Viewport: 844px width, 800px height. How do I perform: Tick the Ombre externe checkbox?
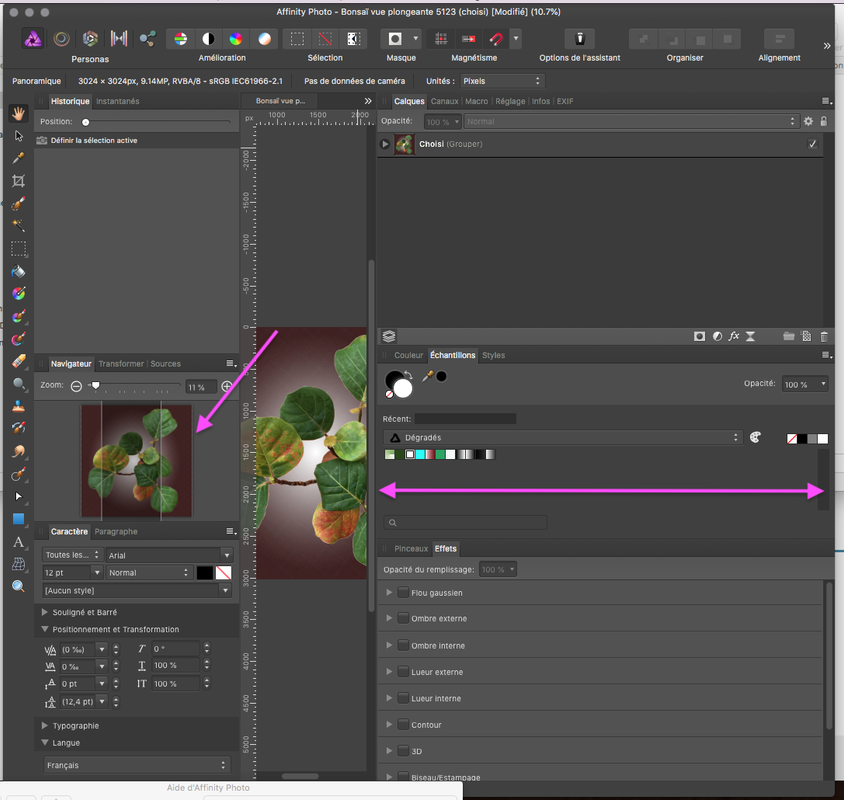coord(403,619)
